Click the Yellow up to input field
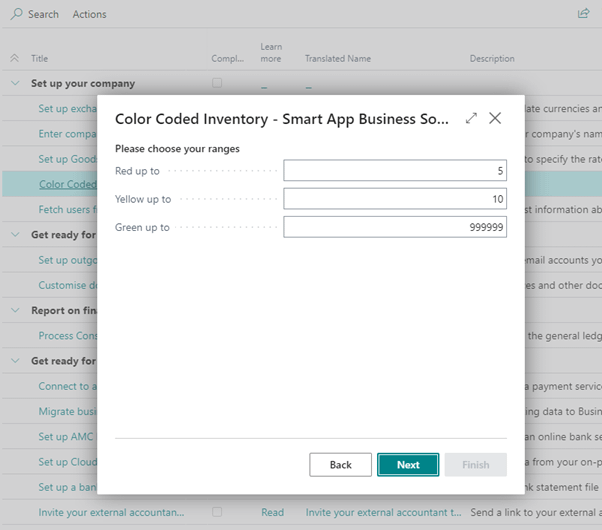Screen dimensions: 602x530 [395, 199]
